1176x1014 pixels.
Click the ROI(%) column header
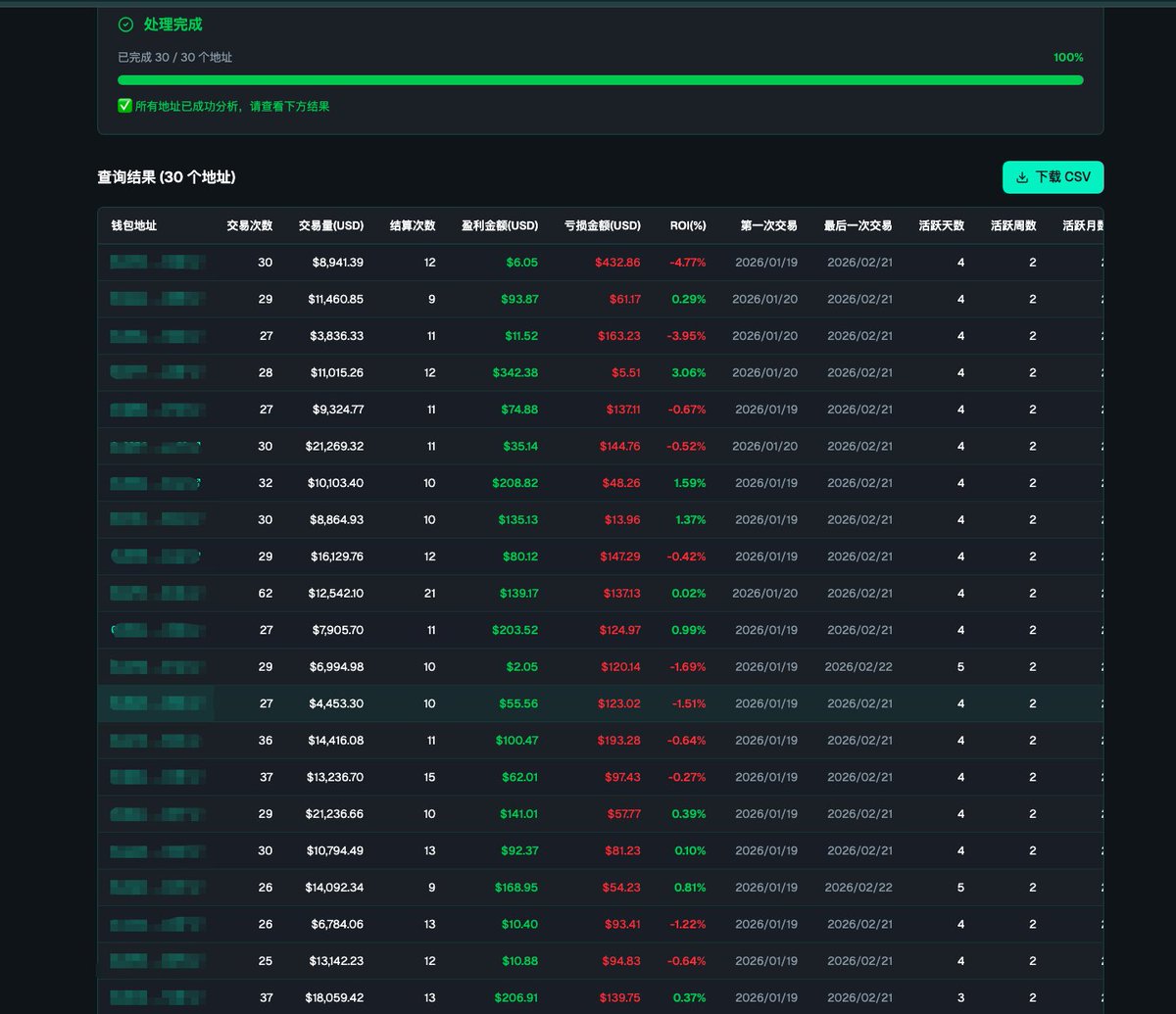click(688, 225)
